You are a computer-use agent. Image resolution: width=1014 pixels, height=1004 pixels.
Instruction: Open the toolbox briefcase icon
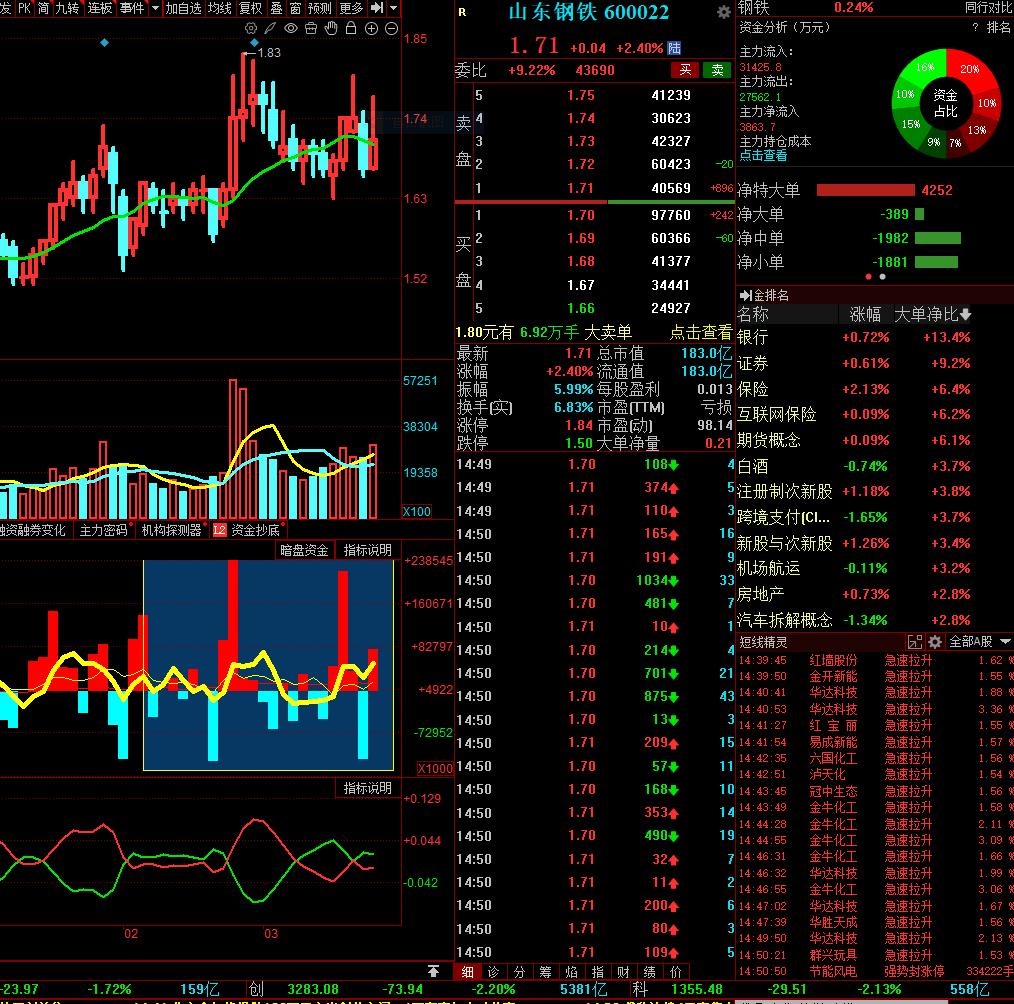(311, 28)
